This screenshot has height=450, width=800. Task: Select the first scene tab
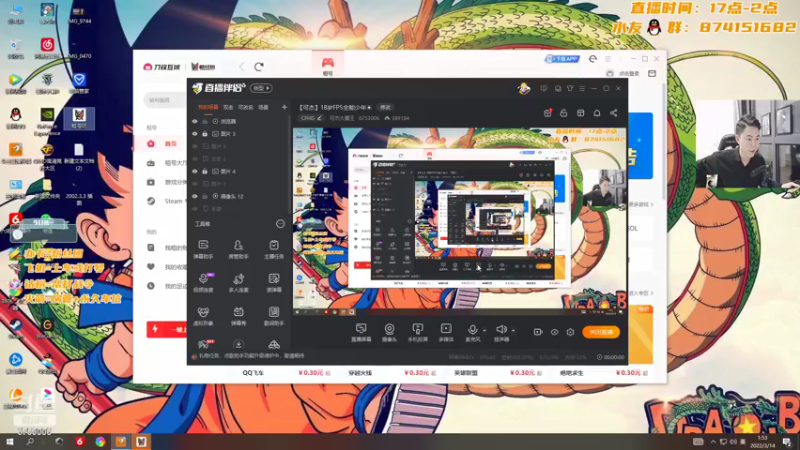208,107
